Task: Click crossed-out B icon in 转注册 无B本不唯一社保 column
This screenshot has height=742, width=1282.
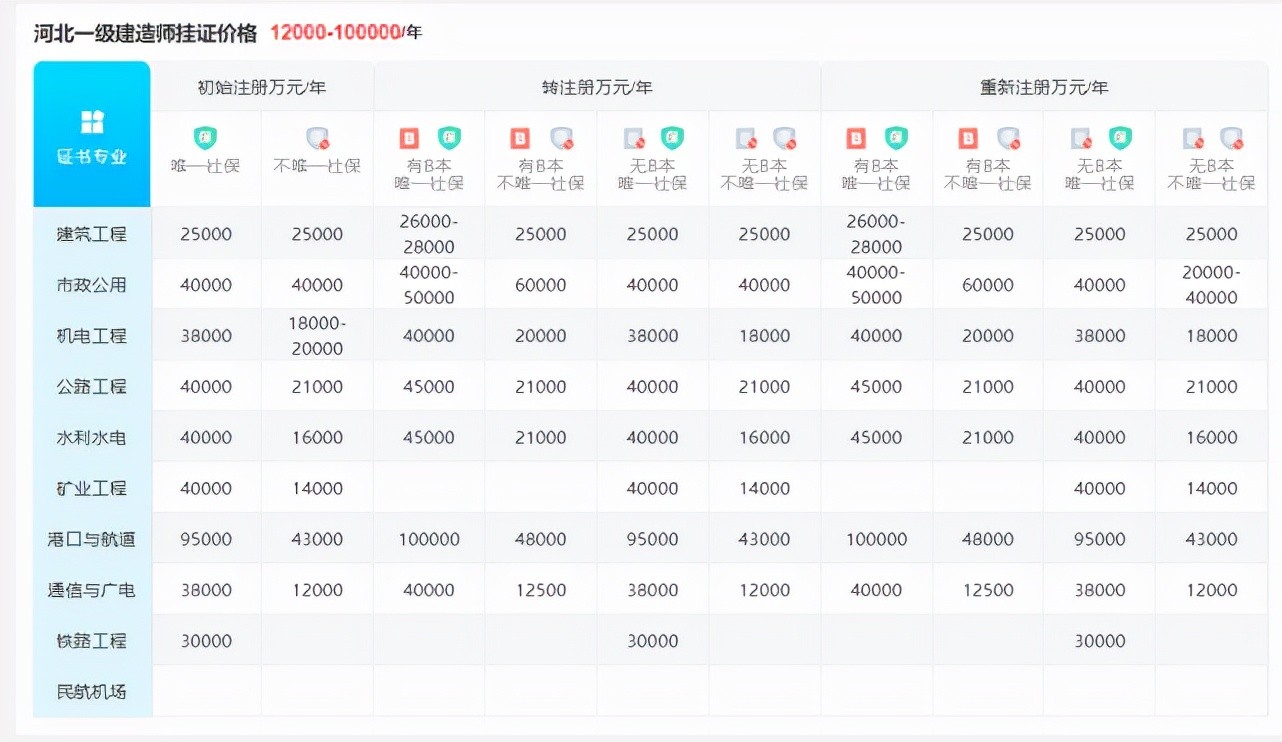Action: (x=746, y=138)
